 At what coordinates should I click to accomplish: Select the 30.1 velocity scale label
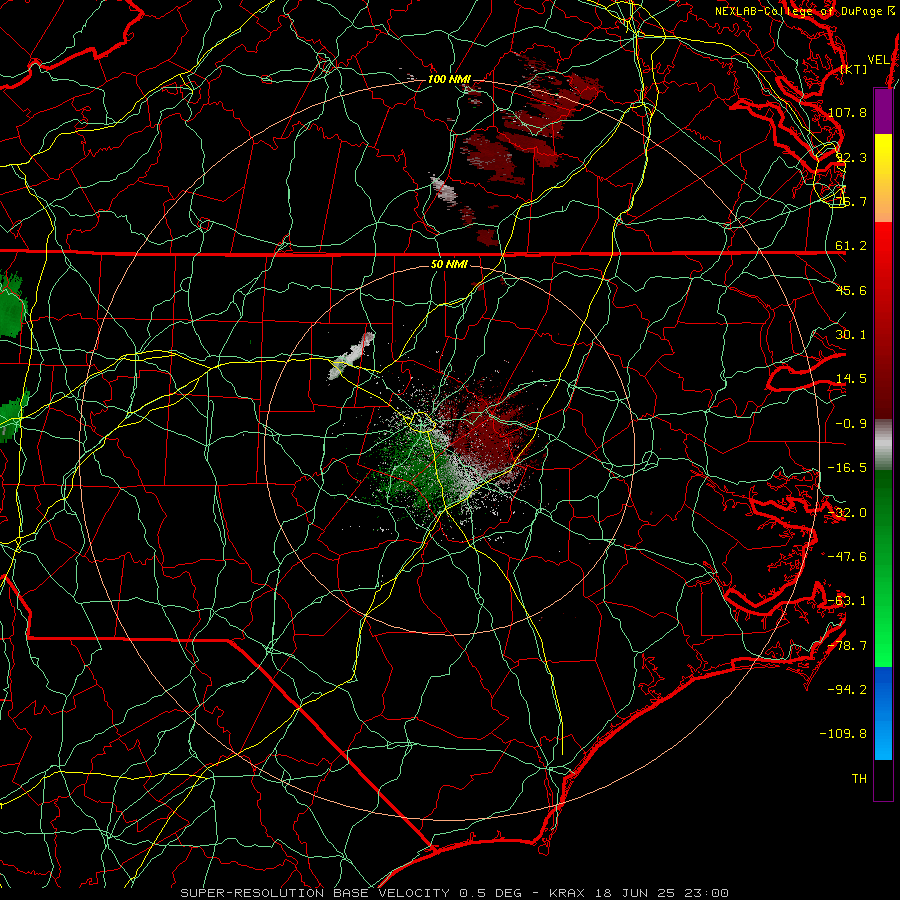851,335
